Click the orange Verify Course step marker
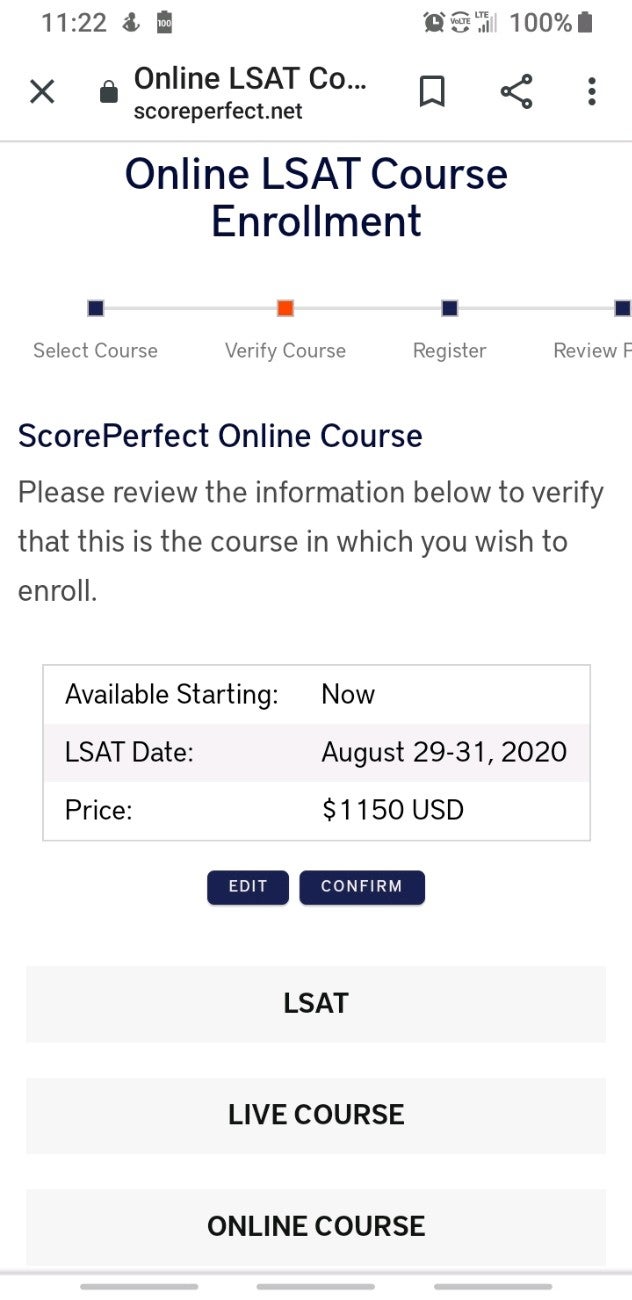Screen dimensions: 632x1300 click(285, 308)
